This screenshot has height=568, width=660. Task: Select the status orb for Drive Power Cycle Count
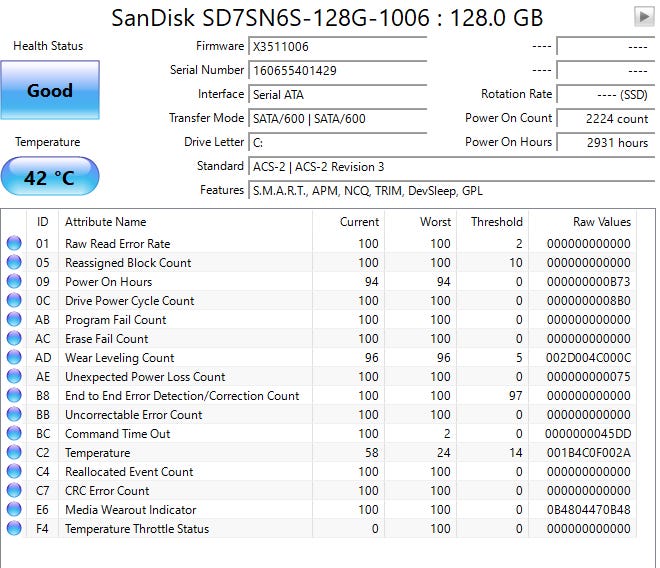coord(14,300)
